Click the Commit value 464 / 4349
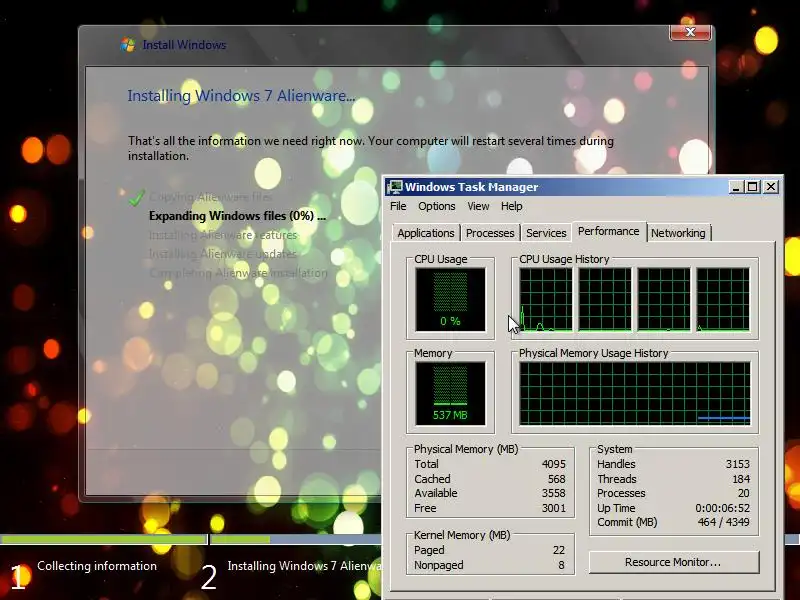Image resolution: width=800 pixels, height=600 pixels. tap(723, 522)
